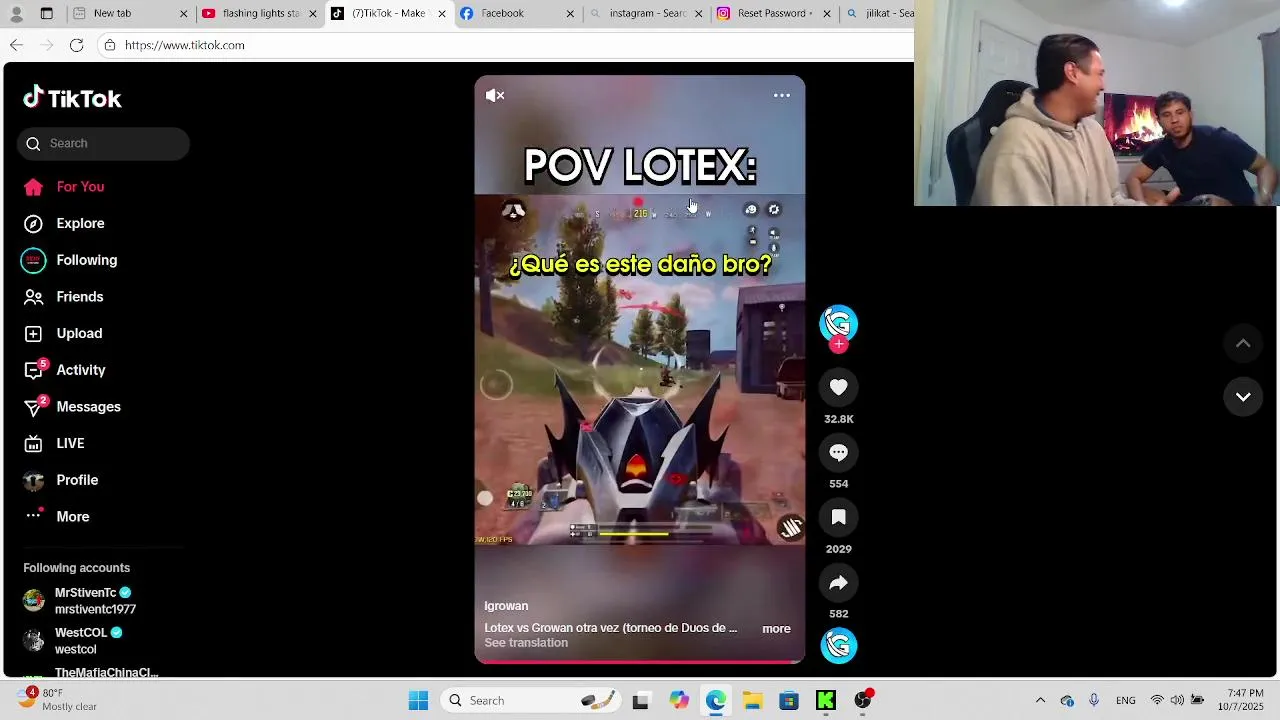Expand video caption with more
This screenshot has width=1280, height=720.
[776, 629]
